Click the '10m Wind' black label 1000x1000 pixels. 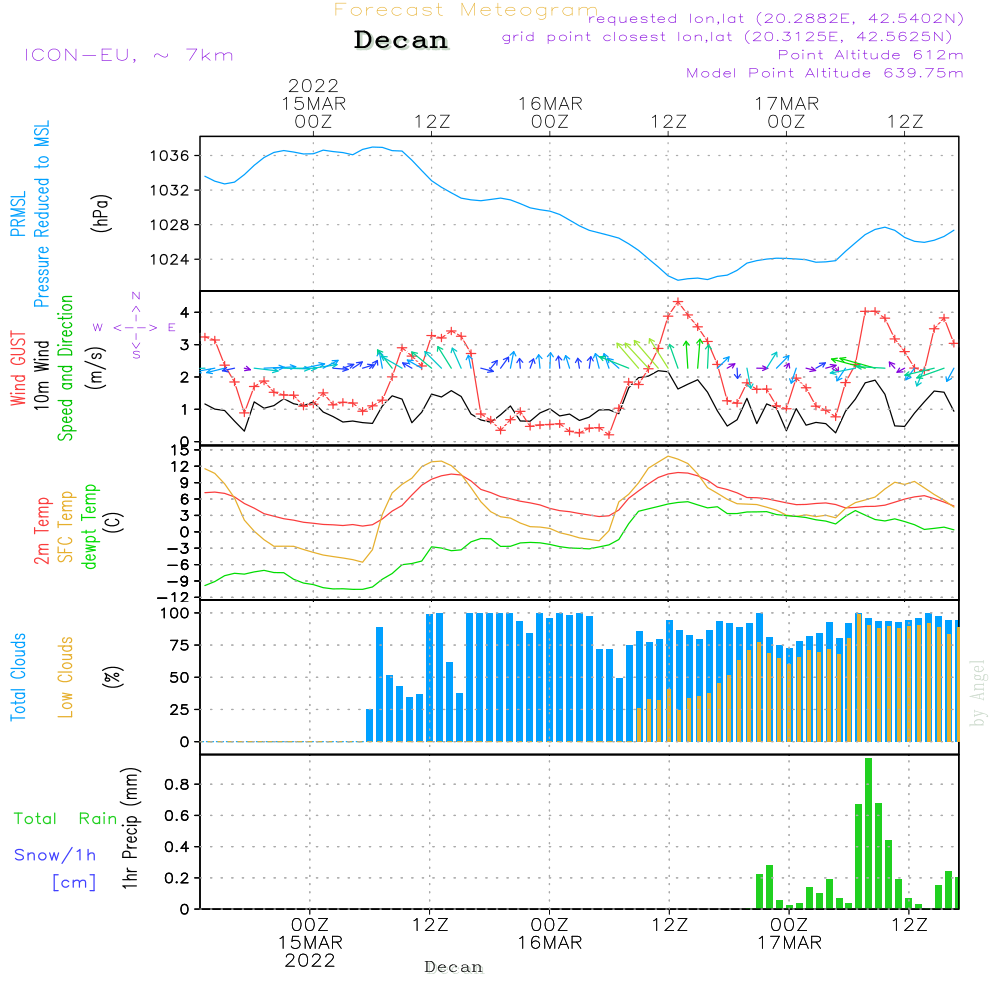[41, 375]
